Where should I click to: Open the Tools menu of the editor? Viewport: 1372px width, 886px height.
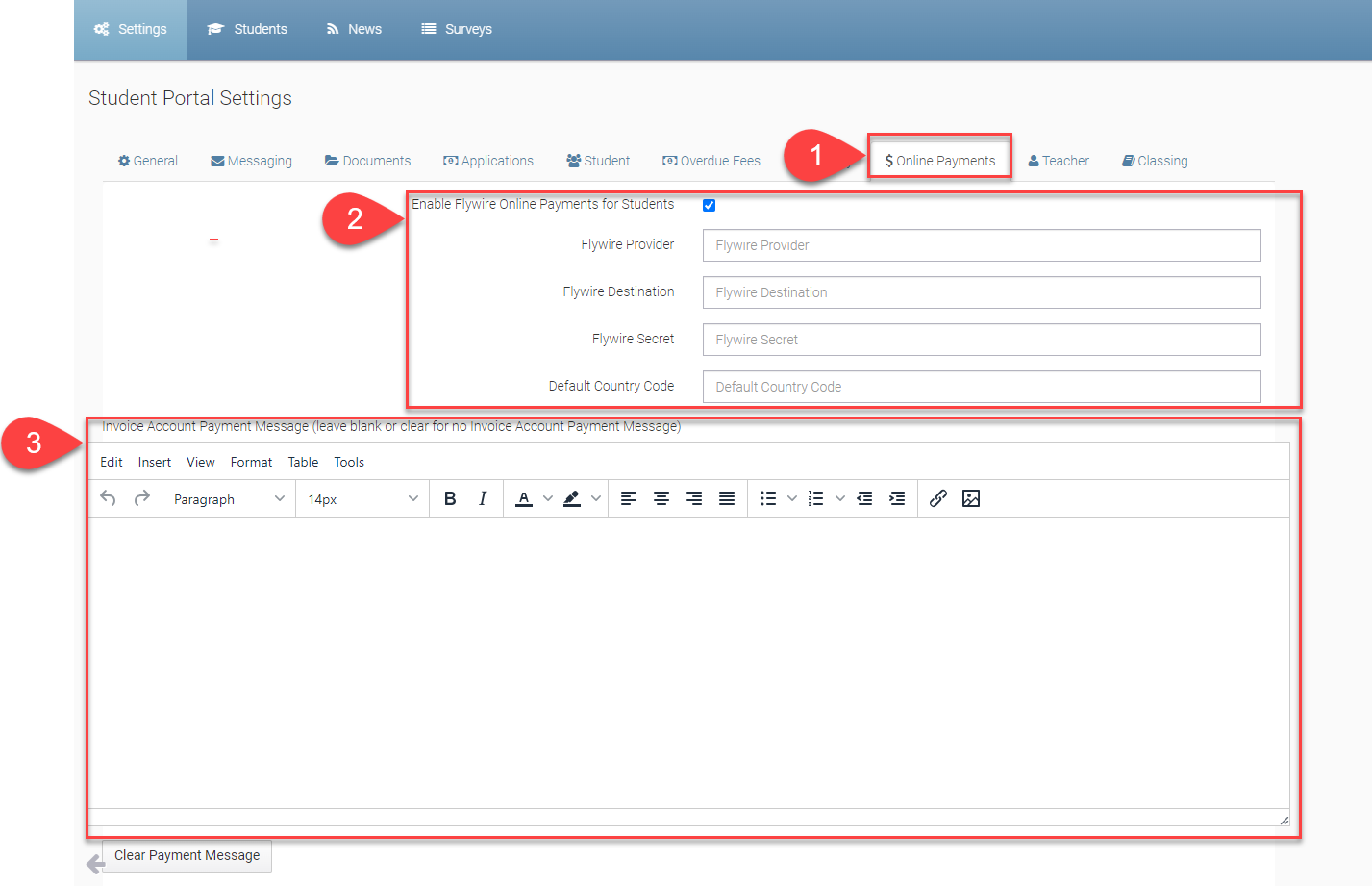tap(349, 462)
